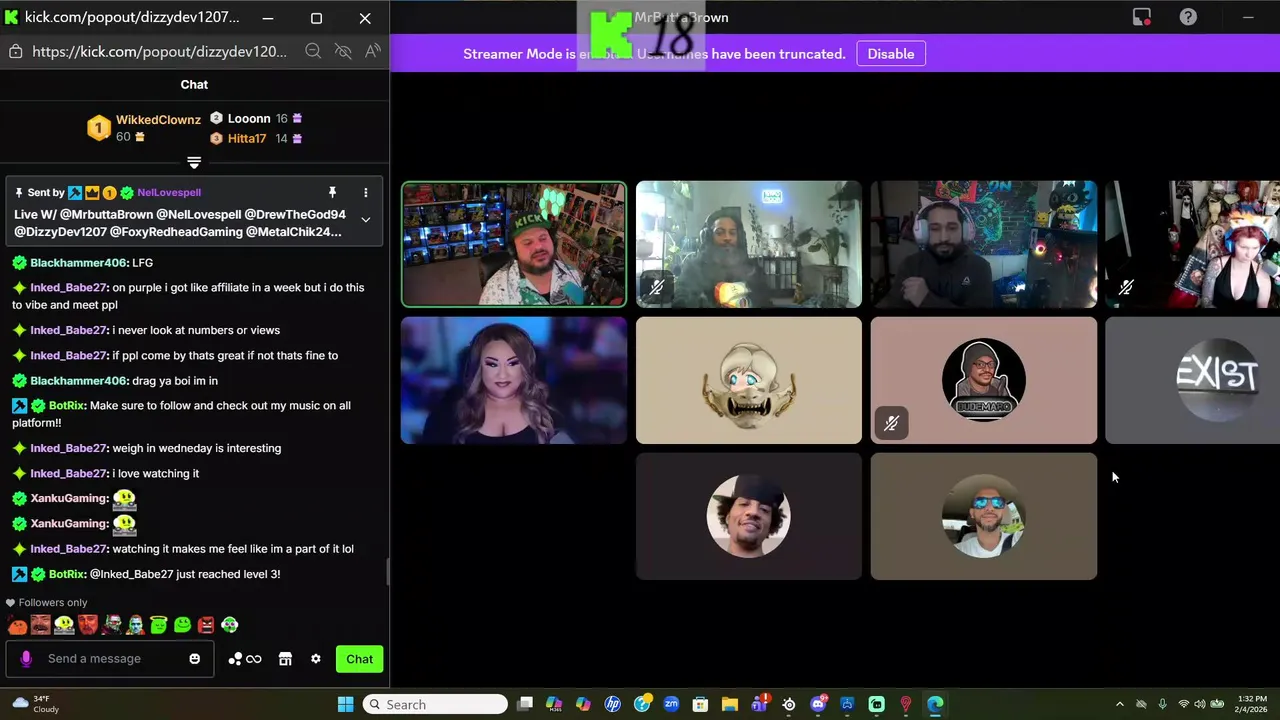Select the skull avatar participant tile

[749, 380]
